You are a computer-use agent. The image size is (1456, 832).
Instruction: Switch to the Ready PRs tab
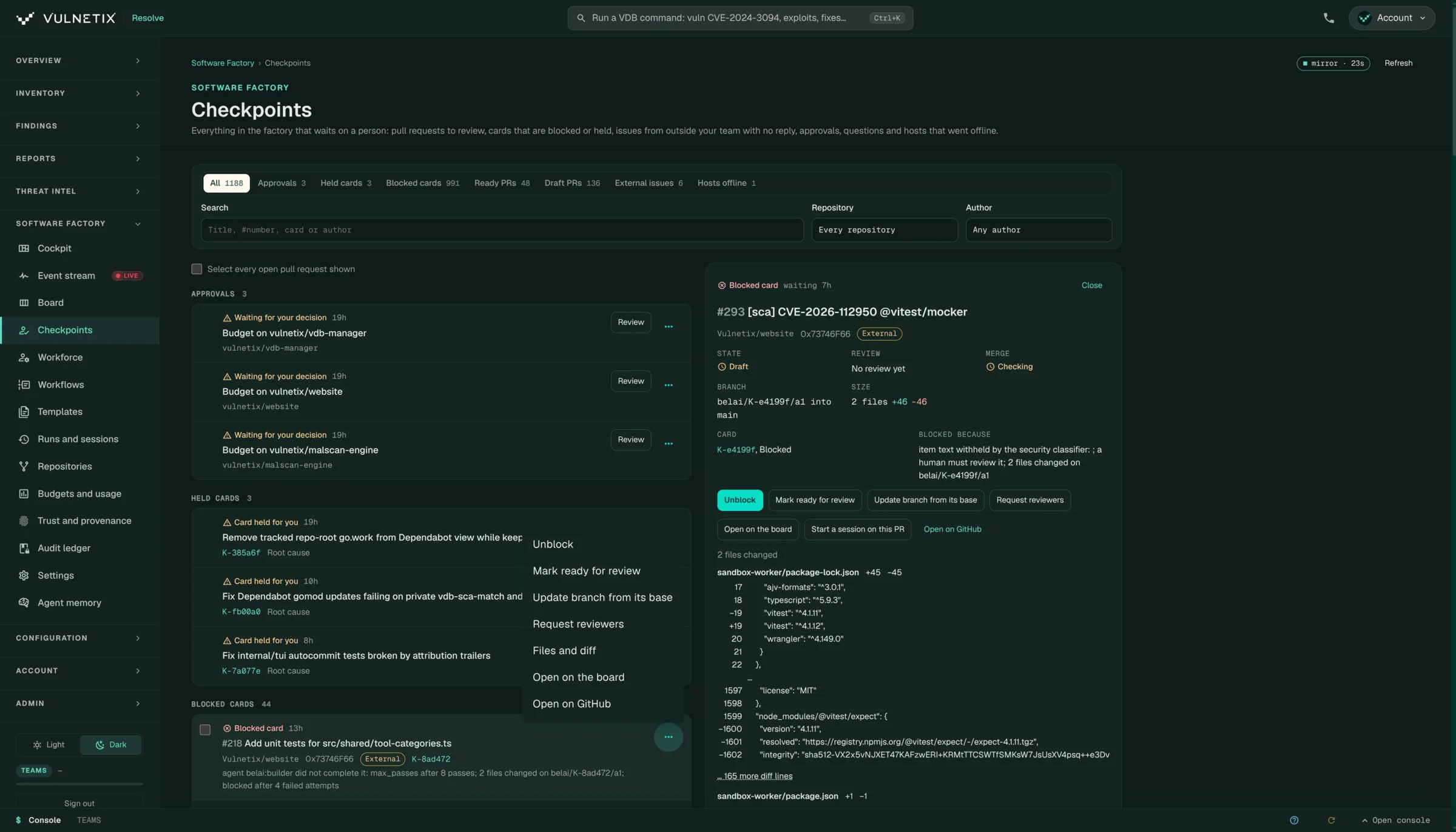(x=502, y=183)
